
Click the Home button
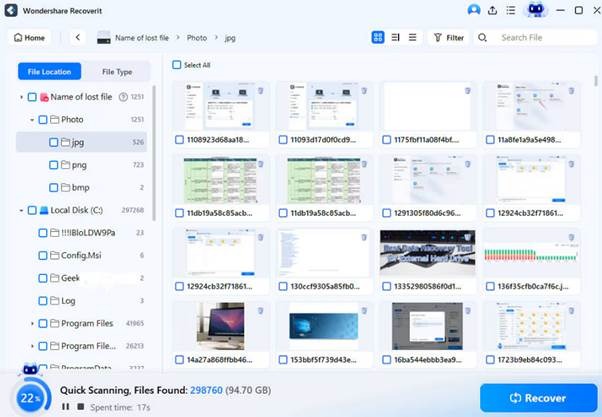click(29, 38)
